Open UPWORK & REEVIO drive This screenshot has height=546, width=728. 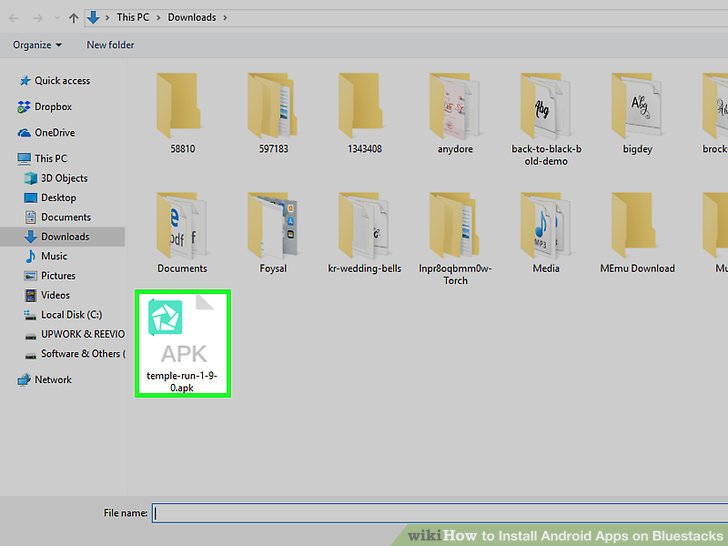point(83,334)
